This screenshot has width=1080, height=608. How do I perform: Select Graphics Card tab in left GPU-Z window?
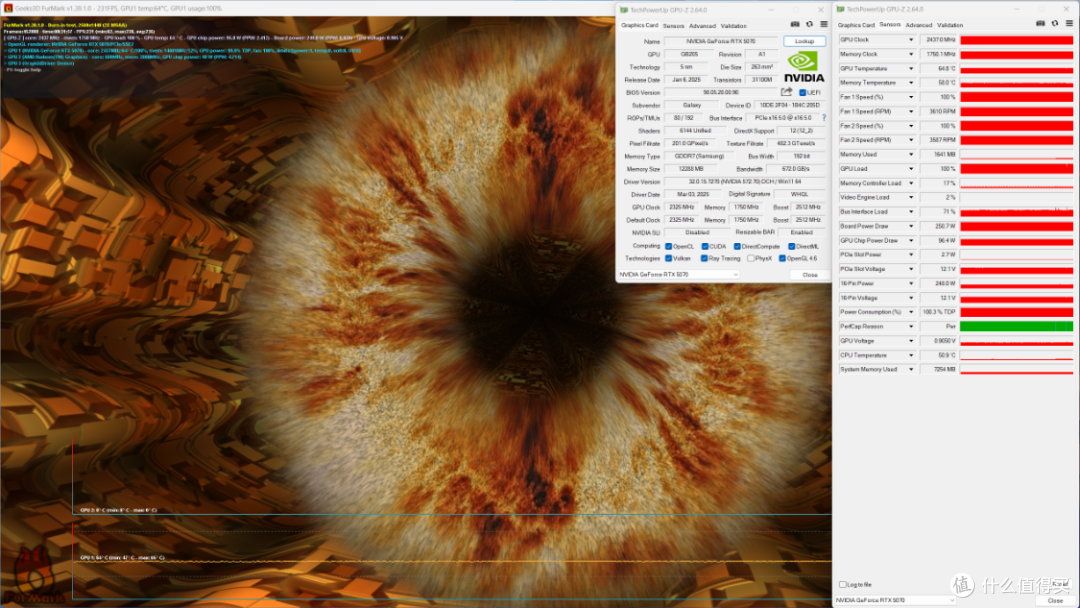tap(639, 25)
